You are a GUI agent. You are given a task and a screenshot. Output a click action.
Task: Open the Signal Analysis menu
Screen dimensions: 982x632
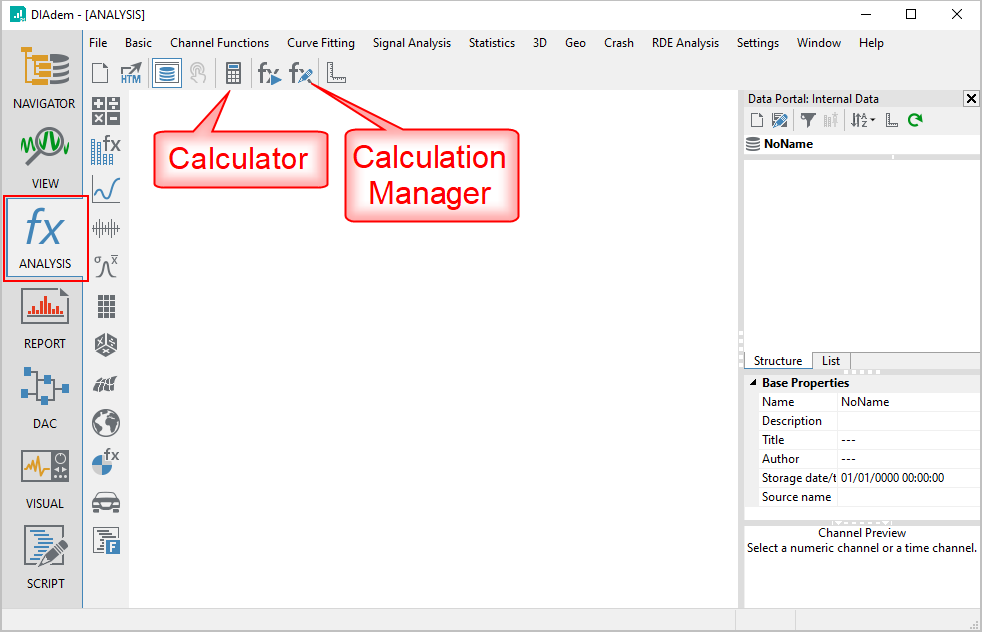point(412,43)
